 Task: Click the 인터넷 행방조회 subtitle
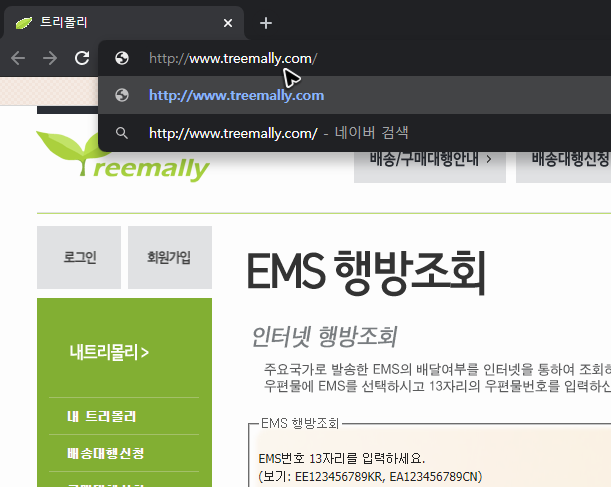pos(324,337)
